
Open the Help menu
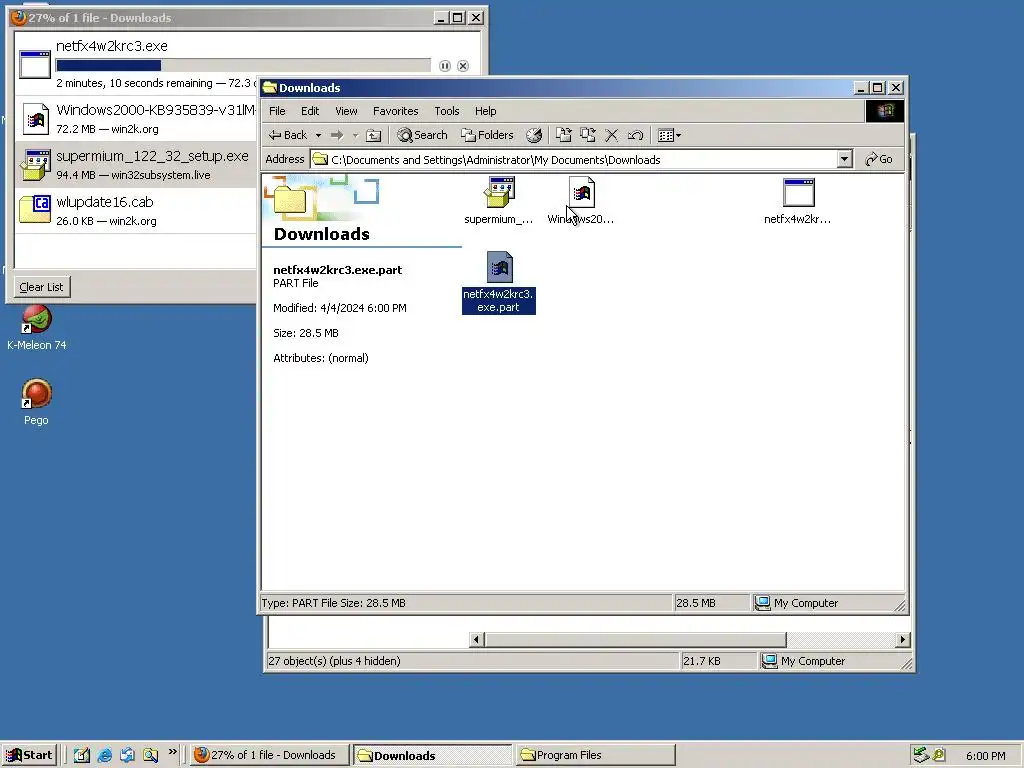(485, 111)
